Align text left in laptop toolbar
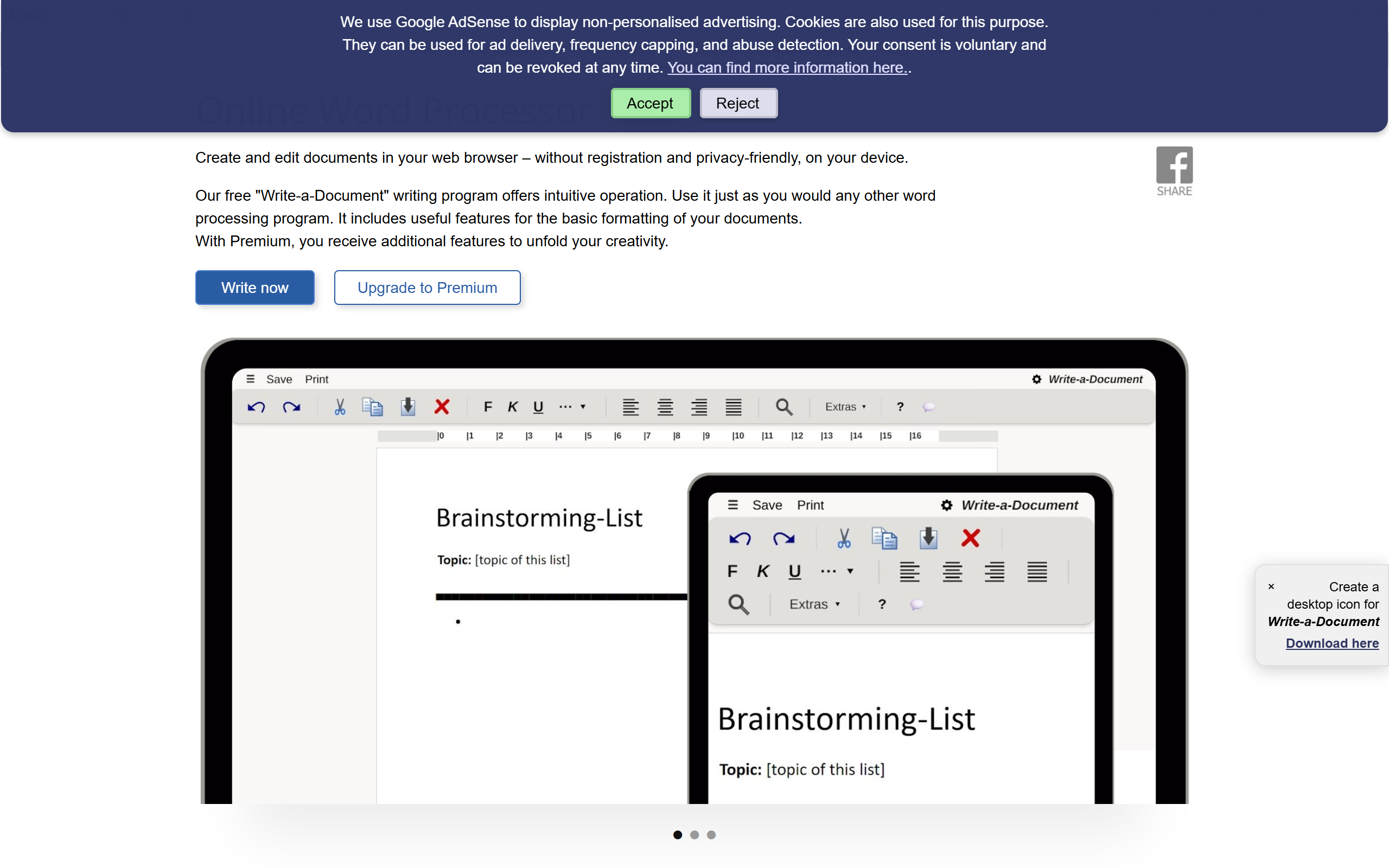 (631, 407)
